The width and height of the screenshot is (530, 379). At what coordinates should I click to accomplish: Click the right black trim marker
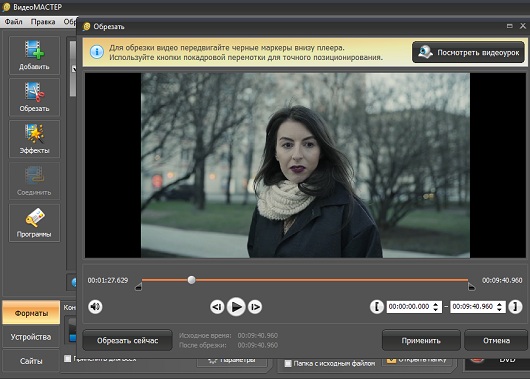pos(472,287)
